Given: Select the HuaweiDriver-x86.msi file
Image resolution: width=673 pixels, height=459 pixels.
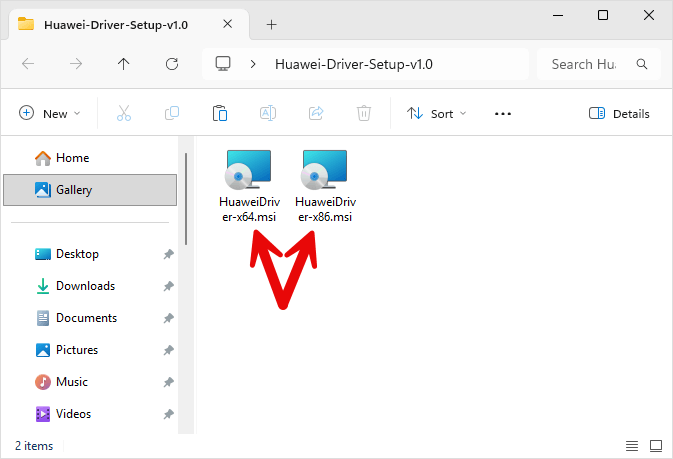Looking at the screenshot, I should point(325,186).
